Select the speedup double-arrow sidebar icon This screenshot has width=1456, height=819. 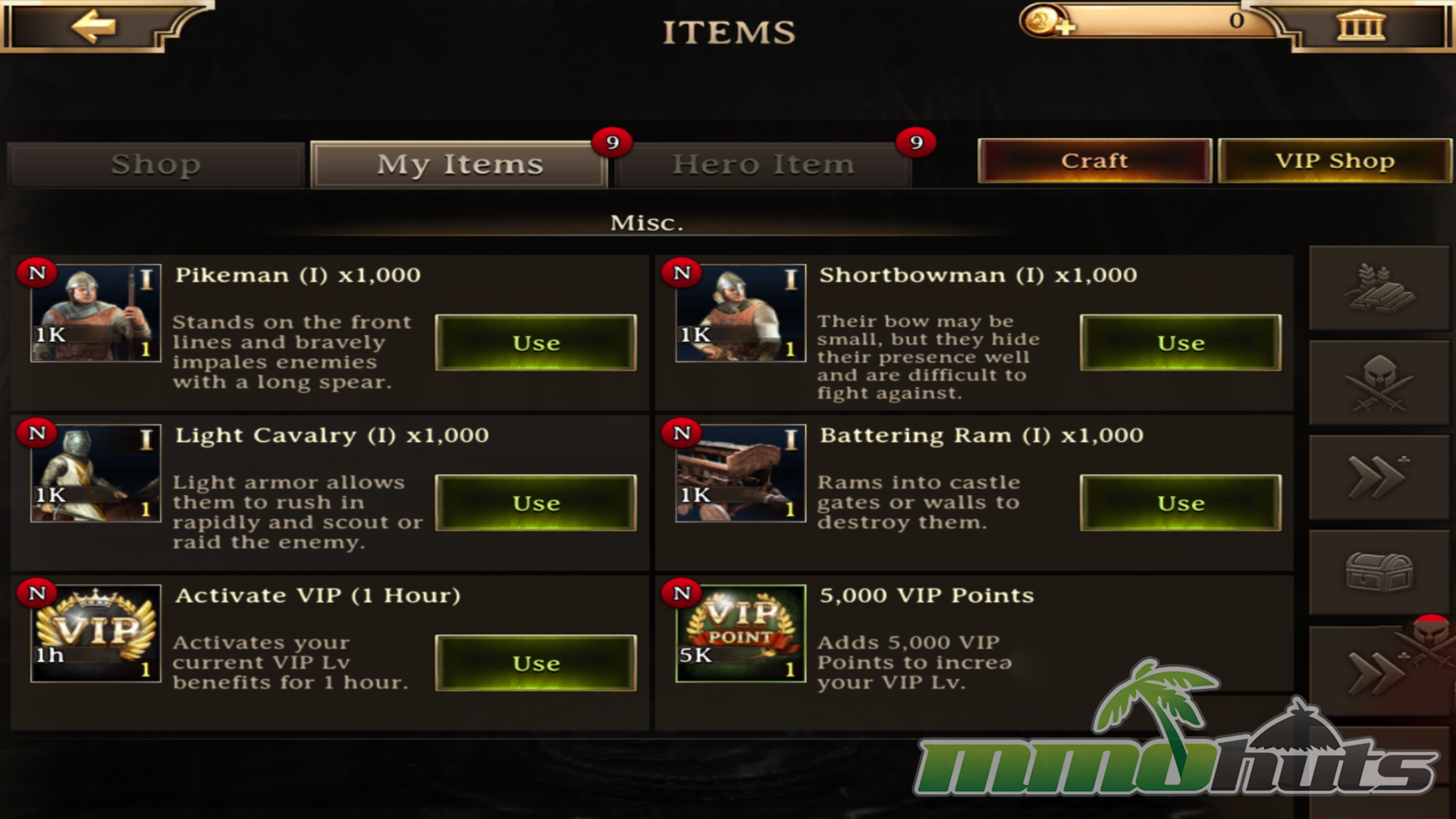[1379, 478]
